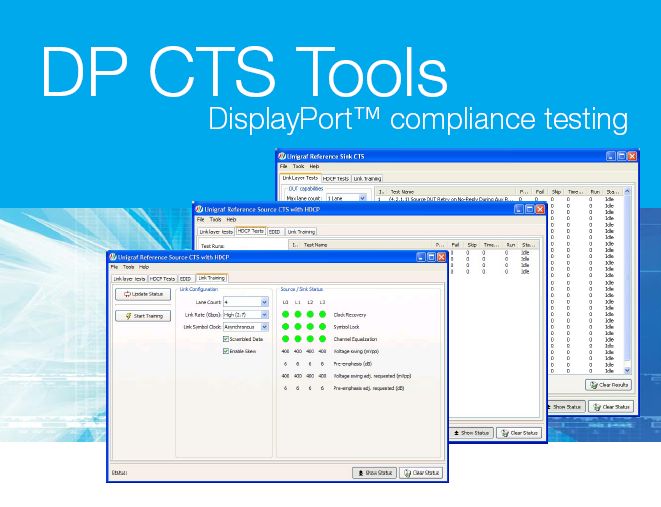
Task: Click the L3 Symbol Lock green indicator
Action: [322, 327]
